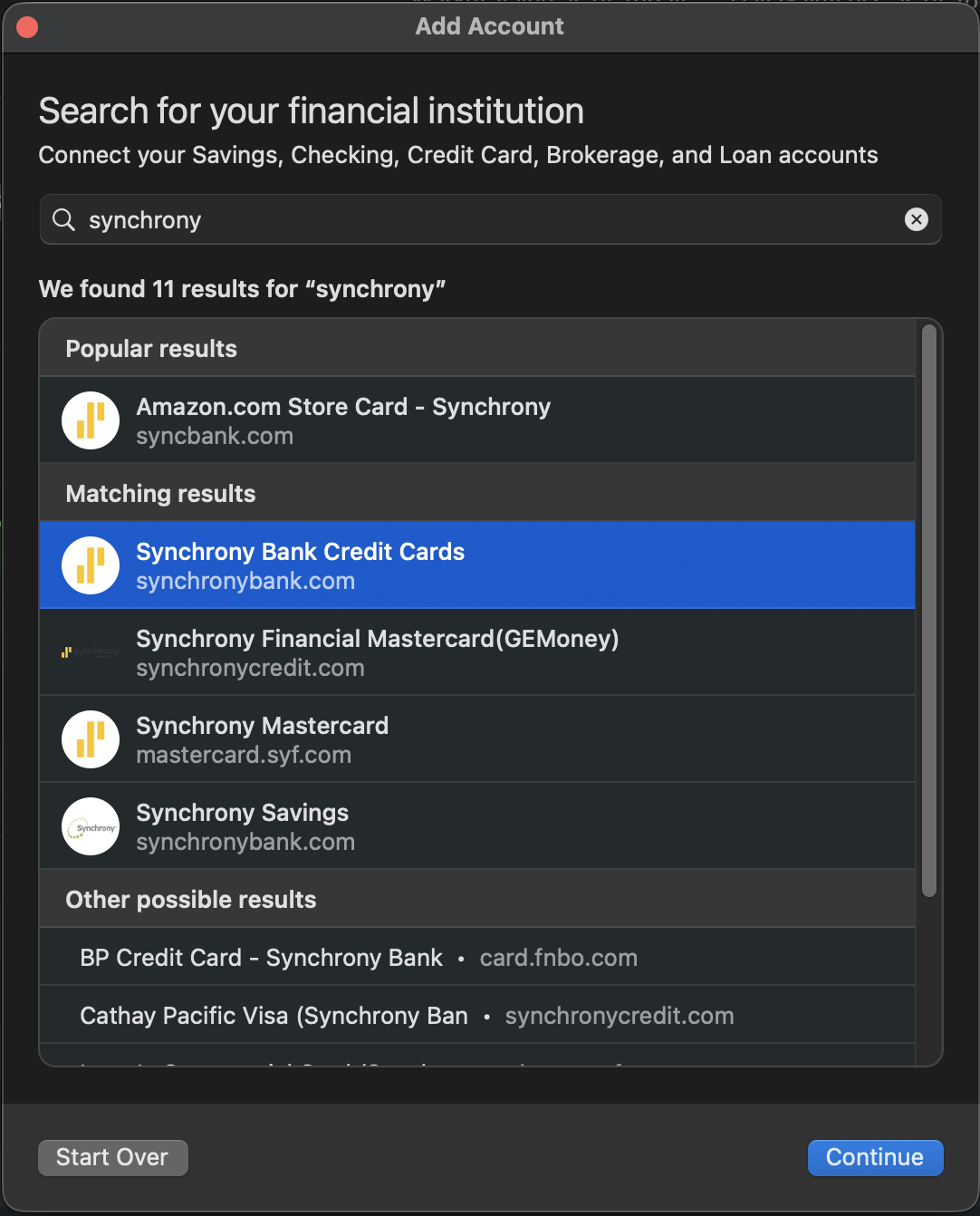Choose Synchrony Financial Mastercard(GEMoney)
The height and width of the screenshot is (1216, 980).
(x=477, y=652)
